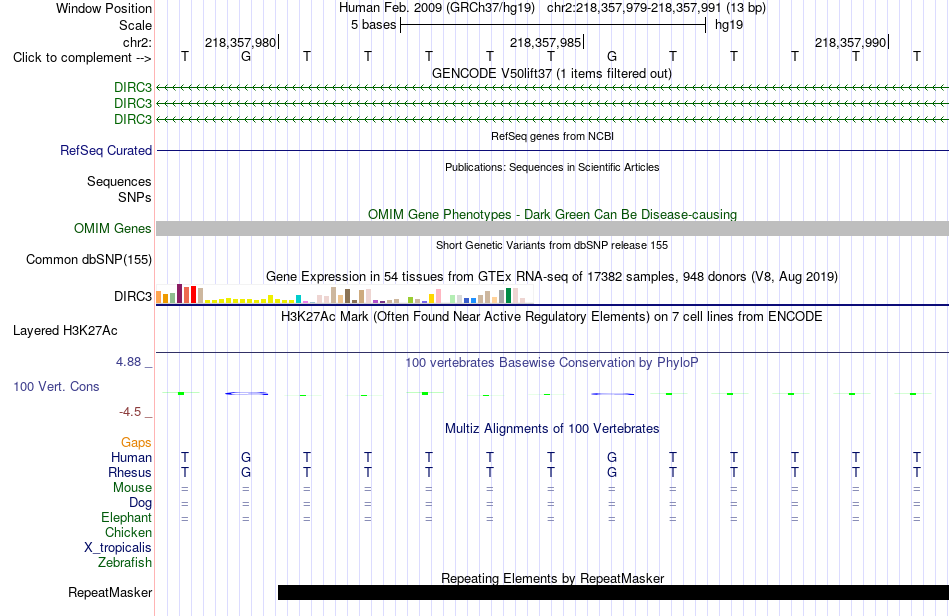
Task: Click "Repeating Elements by RepeatMasker" title
Action: click(552, 578)
